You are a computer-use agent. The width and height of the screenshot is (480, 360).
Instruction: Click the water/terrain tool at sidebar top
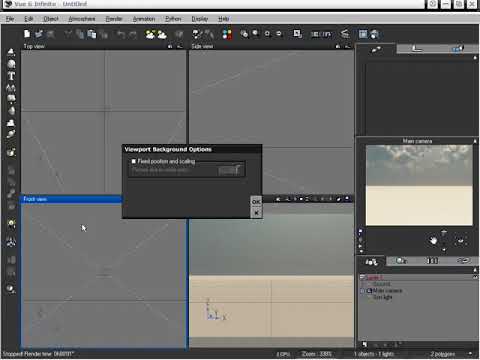pos(11,52)
